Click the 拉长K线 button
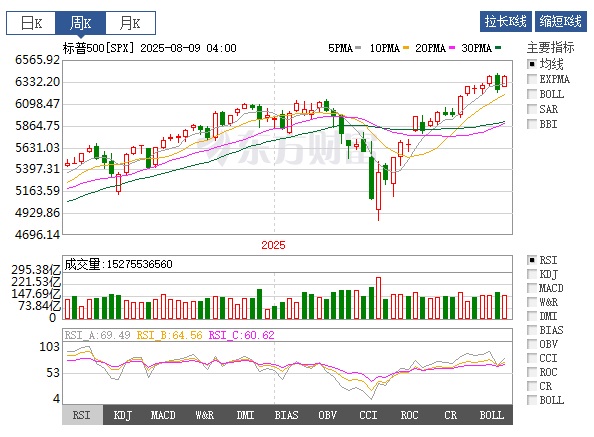Image resolution: width=594 pixels, height=437 pixels. (506, 21)
